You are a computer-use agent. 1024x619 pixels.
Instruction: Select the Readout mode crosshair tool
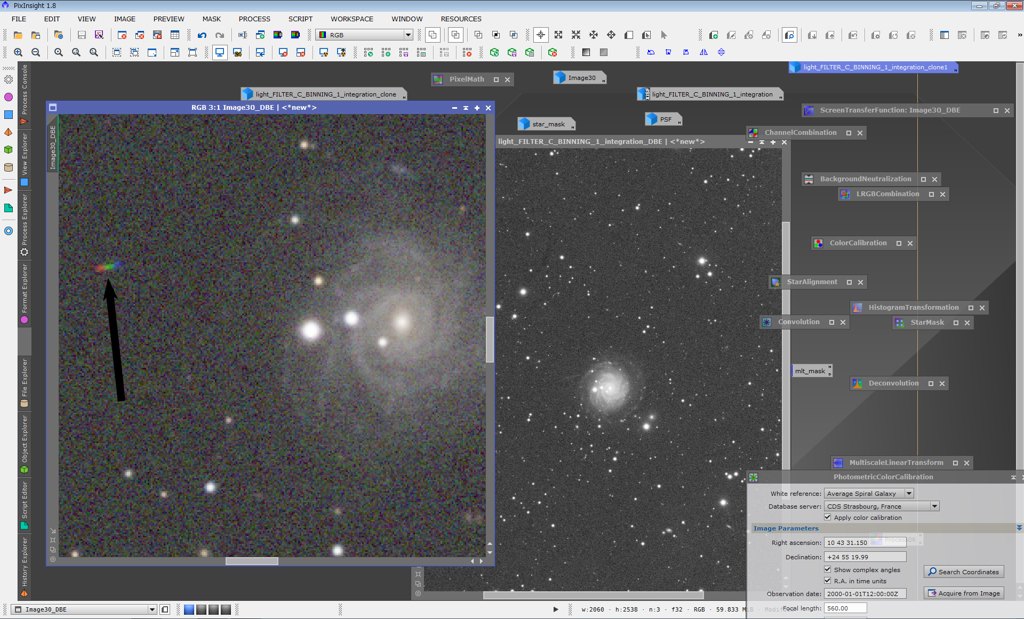click(541, 35)
